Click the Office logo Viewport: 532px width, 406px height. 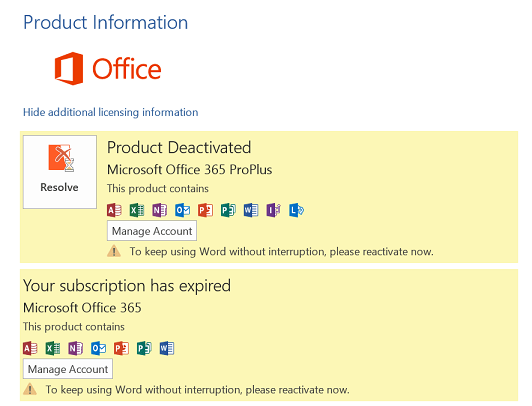108,69
